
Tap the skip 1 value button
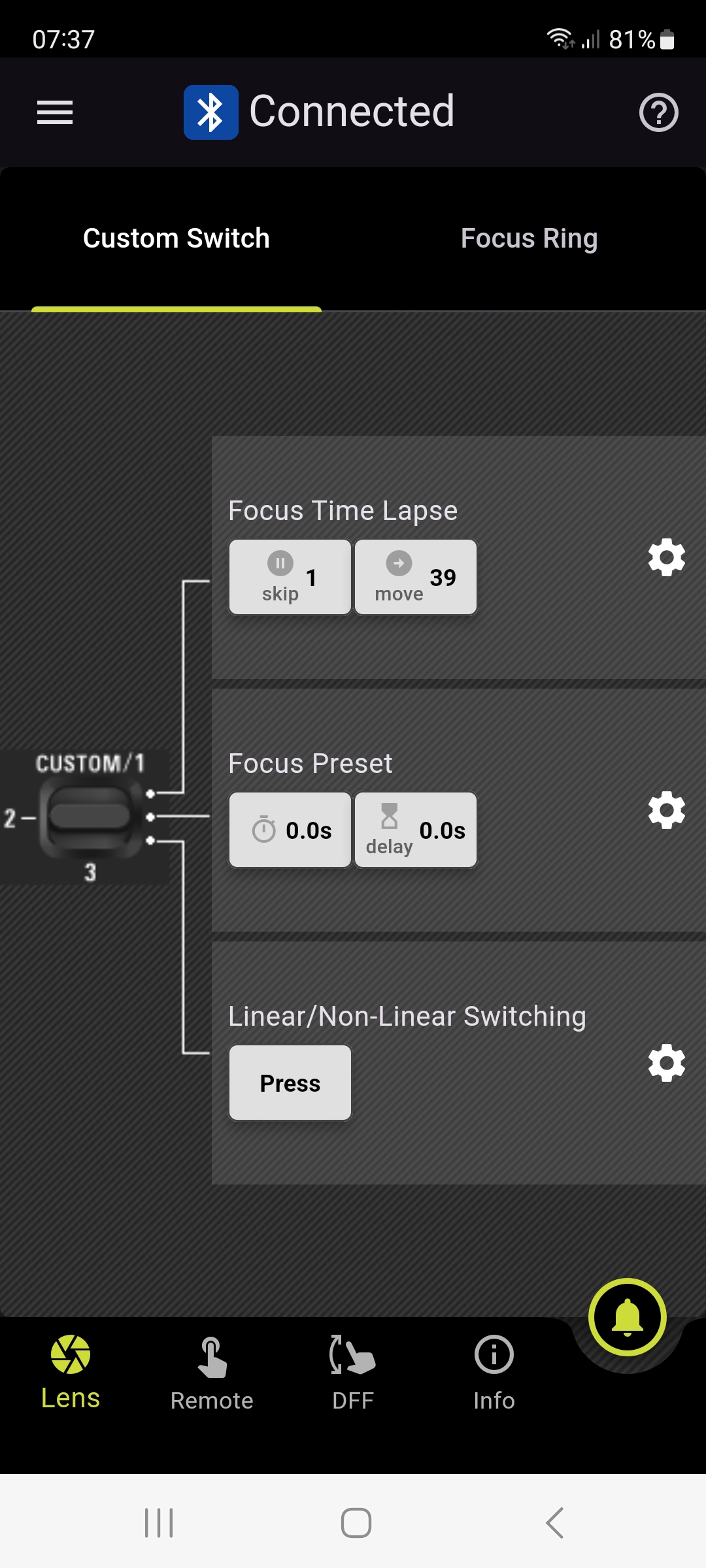pos(290,577)
